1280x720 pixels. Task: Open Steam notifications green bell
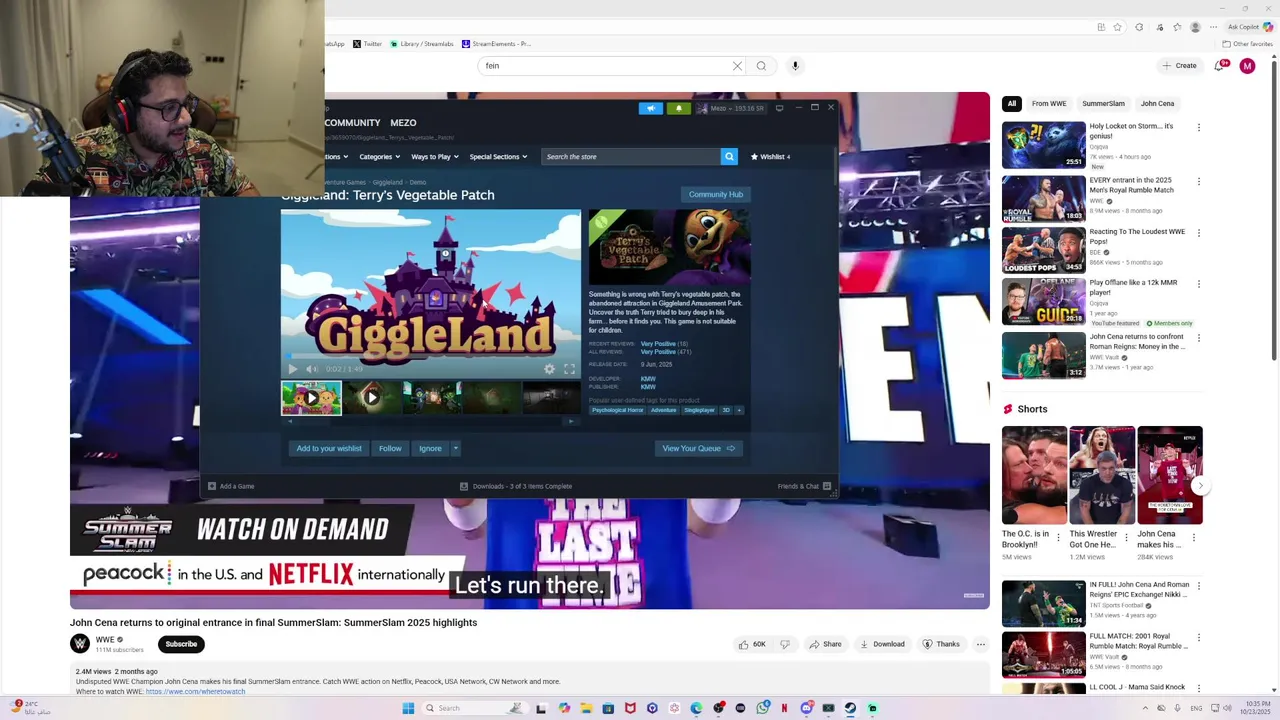tap(679, 108)
